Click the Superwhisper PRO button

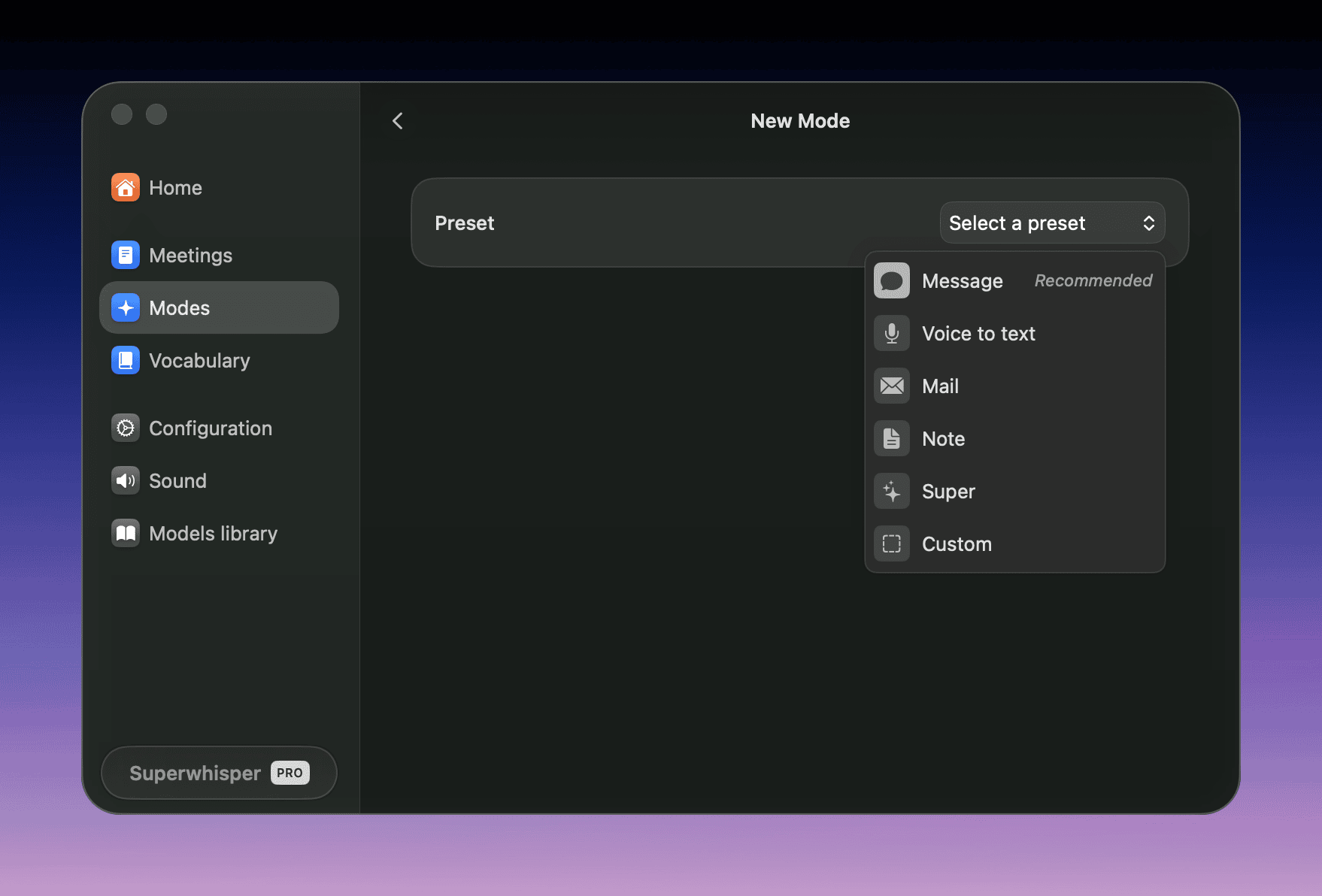(219, 773)
